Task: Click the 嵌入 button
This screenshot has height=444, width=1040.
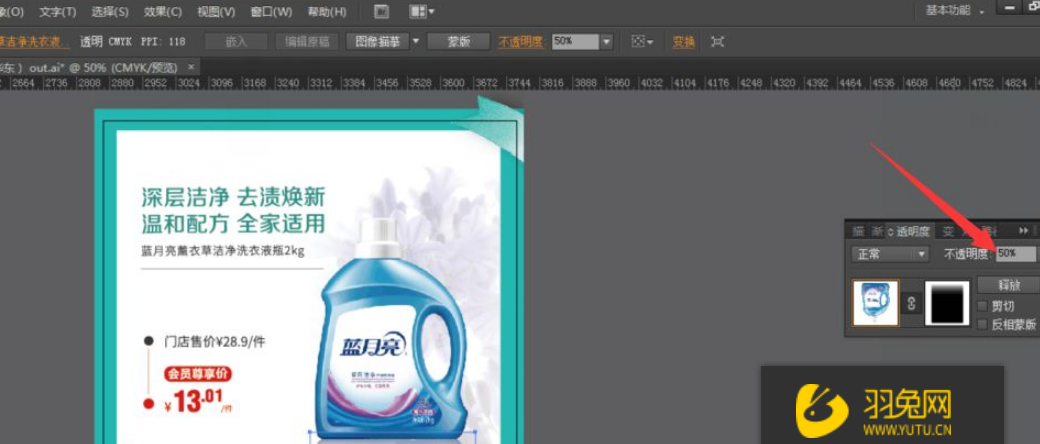Action: (236, 42)
